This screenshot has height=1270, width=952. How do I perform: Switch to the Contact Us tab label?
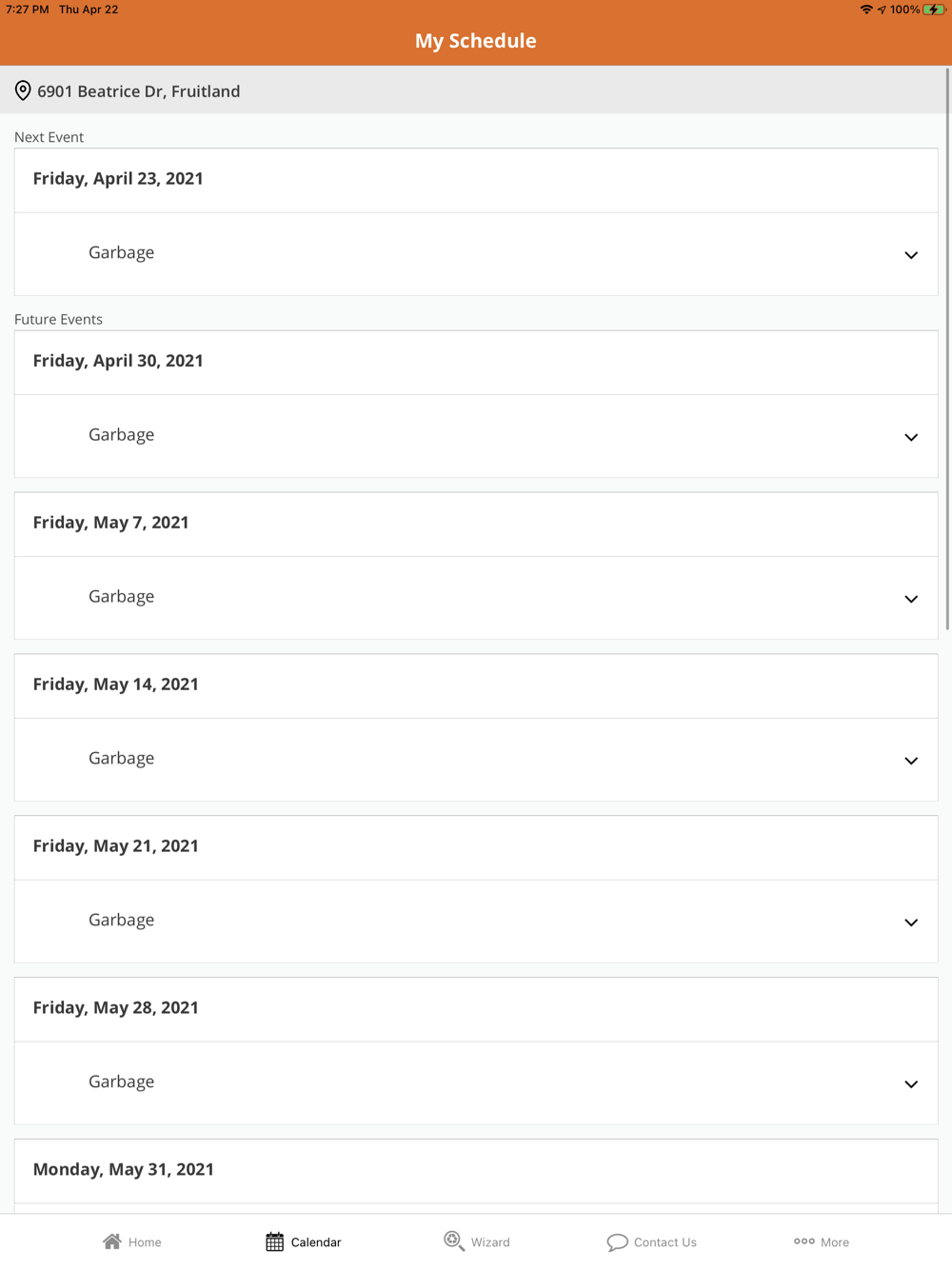[664, 1242]
